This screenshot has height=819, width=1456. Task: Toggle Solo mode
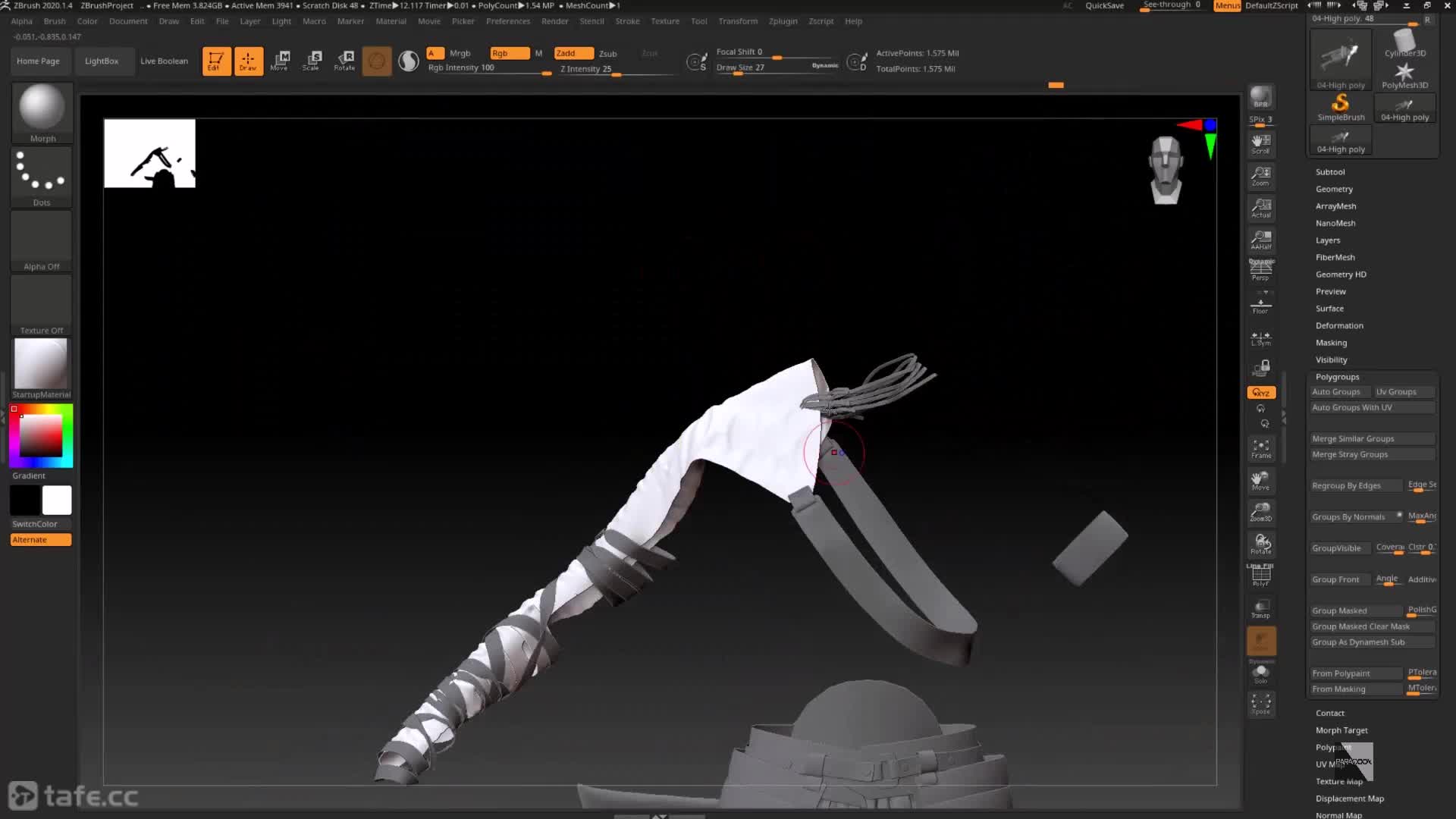[1261, 673]
